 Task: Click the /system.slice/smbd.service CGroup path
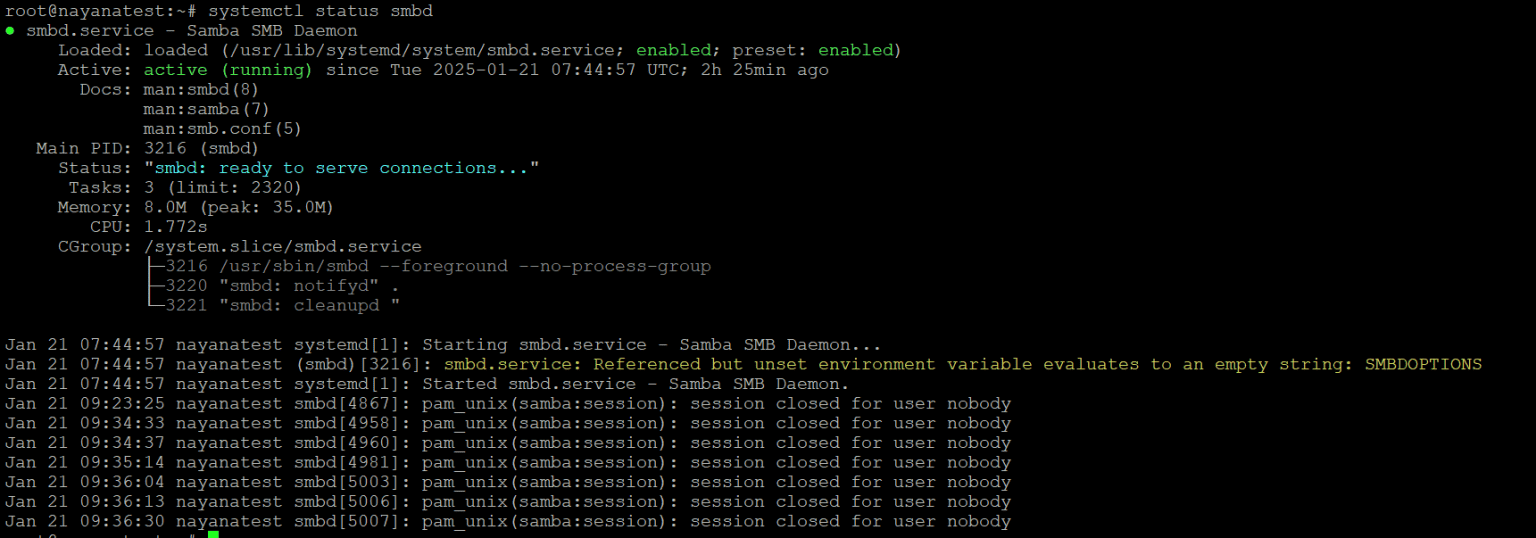pos(283,246)
